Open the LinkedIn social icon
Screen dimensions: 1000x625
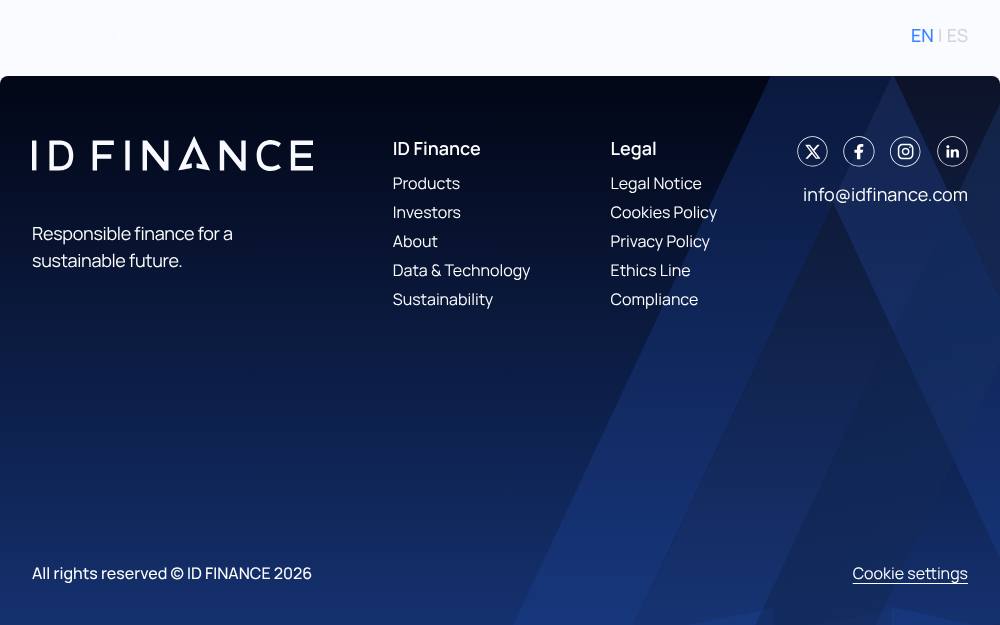click(952, 152)
